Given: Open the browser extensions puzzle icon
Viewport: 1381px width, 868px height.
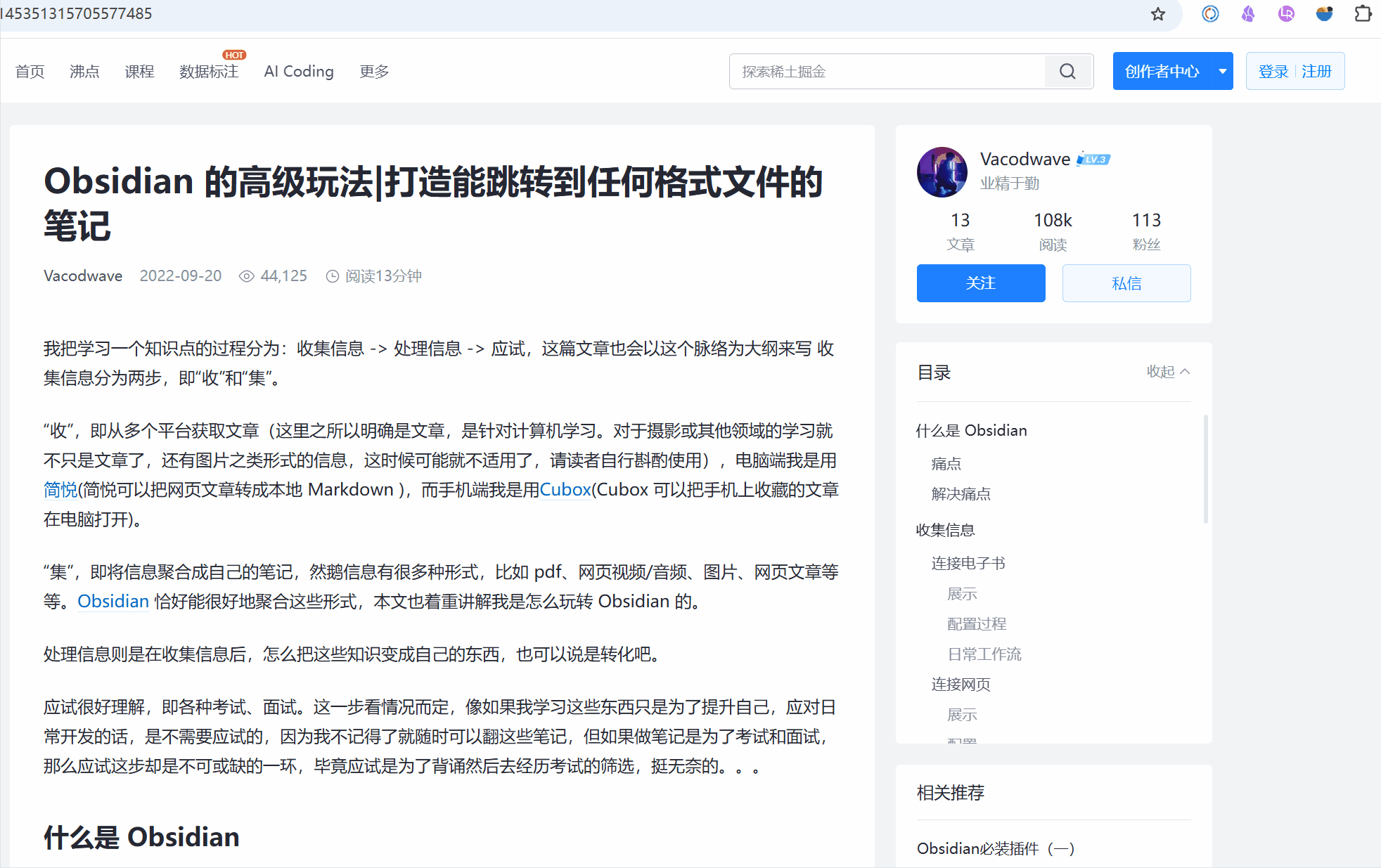Looking at the screenshot, I should [x=1363, y=14].
